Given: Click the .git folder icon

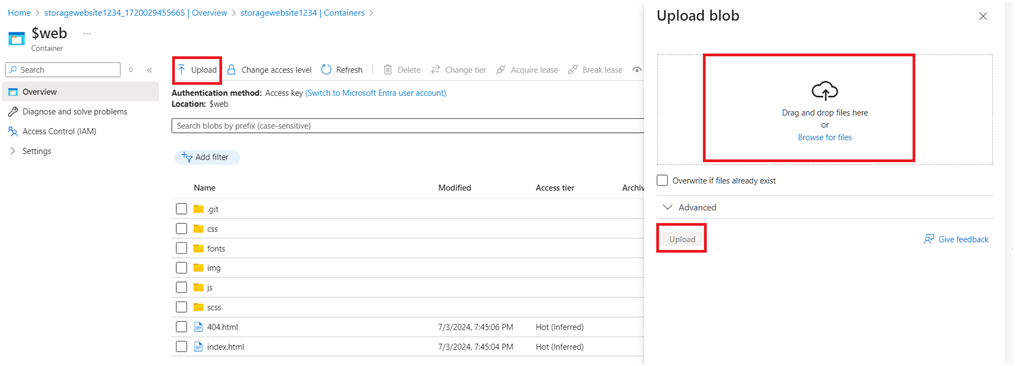Looking at the screenshot, I should coord(198,209).
